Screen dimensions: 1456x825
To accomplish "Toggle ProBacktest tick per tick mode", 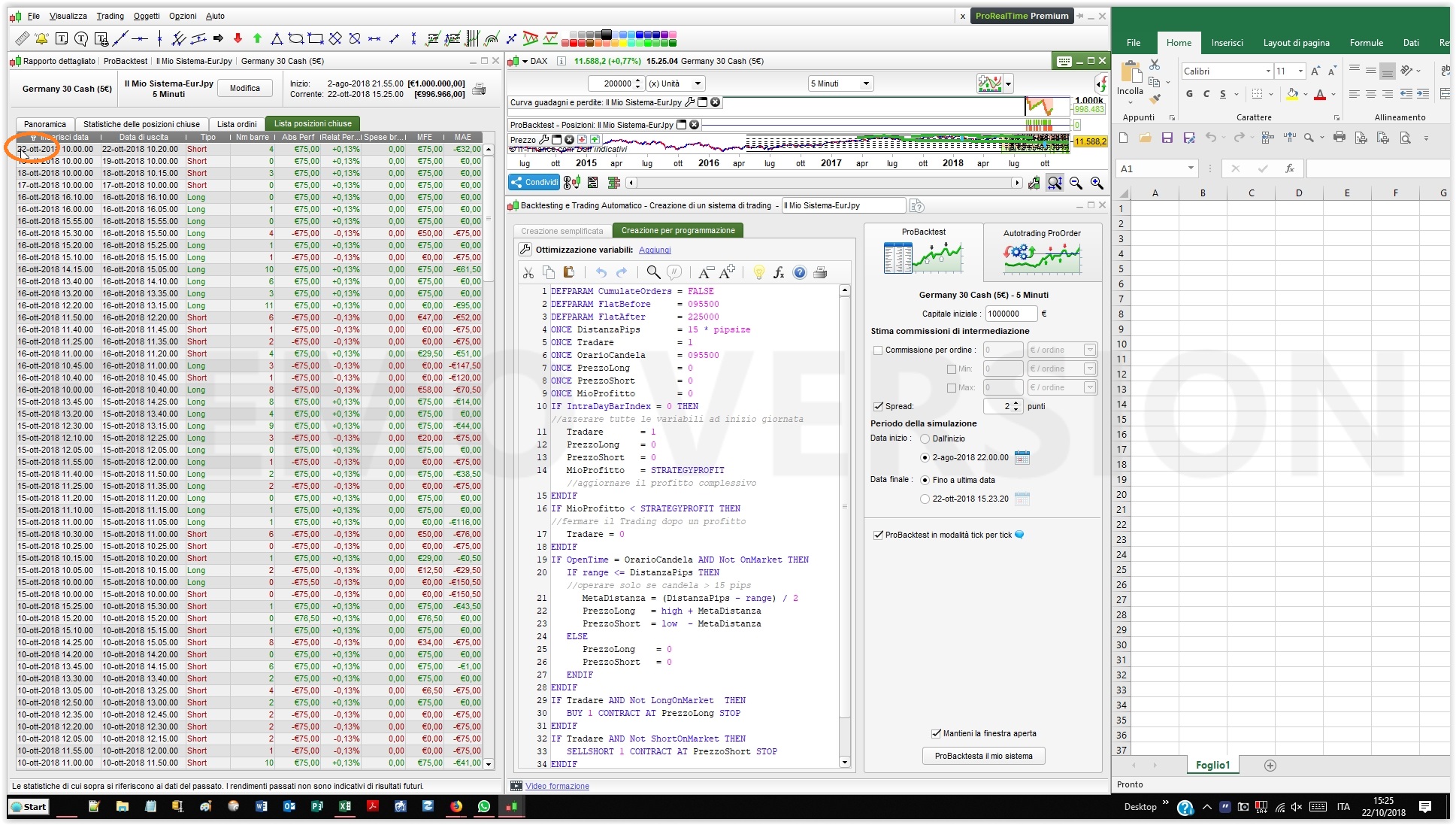I will [878, 535].
